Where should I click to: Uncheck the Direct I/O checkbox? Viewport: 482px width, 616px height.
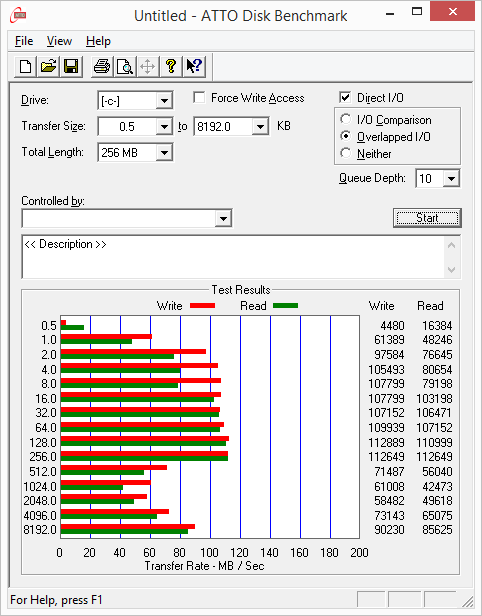tap(345, 97)
